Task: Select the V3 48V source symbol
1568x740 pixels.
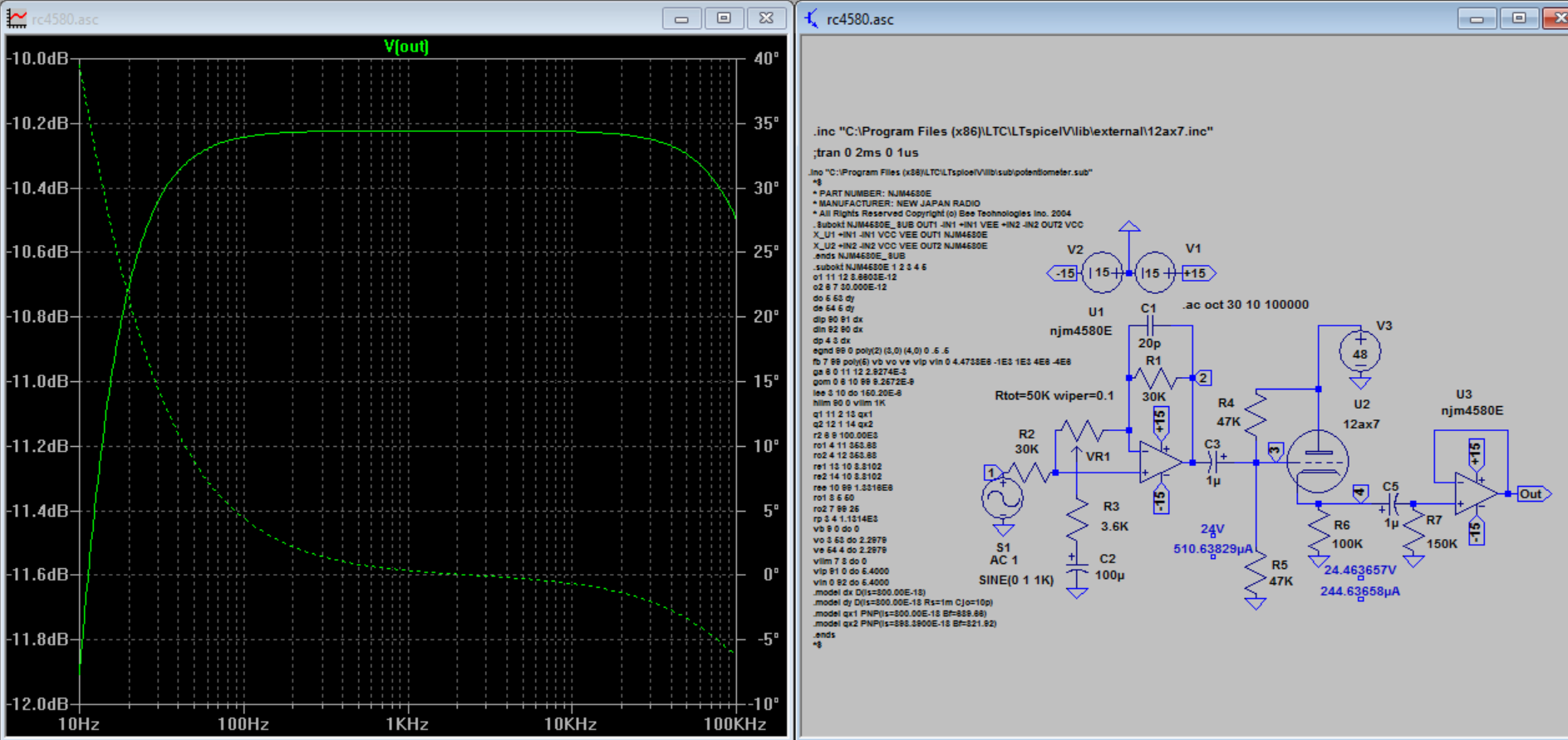Action: (1360, 352)
